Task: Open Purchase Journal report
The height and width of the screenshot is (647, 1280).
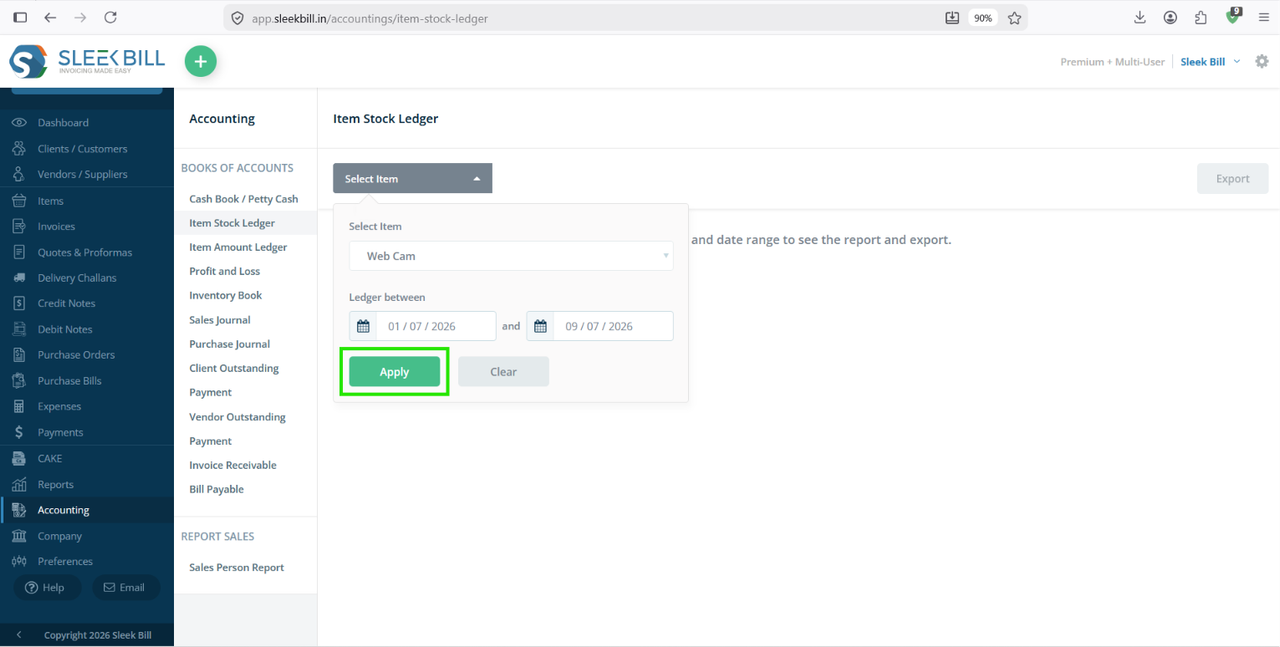Action: coord(230,344)
